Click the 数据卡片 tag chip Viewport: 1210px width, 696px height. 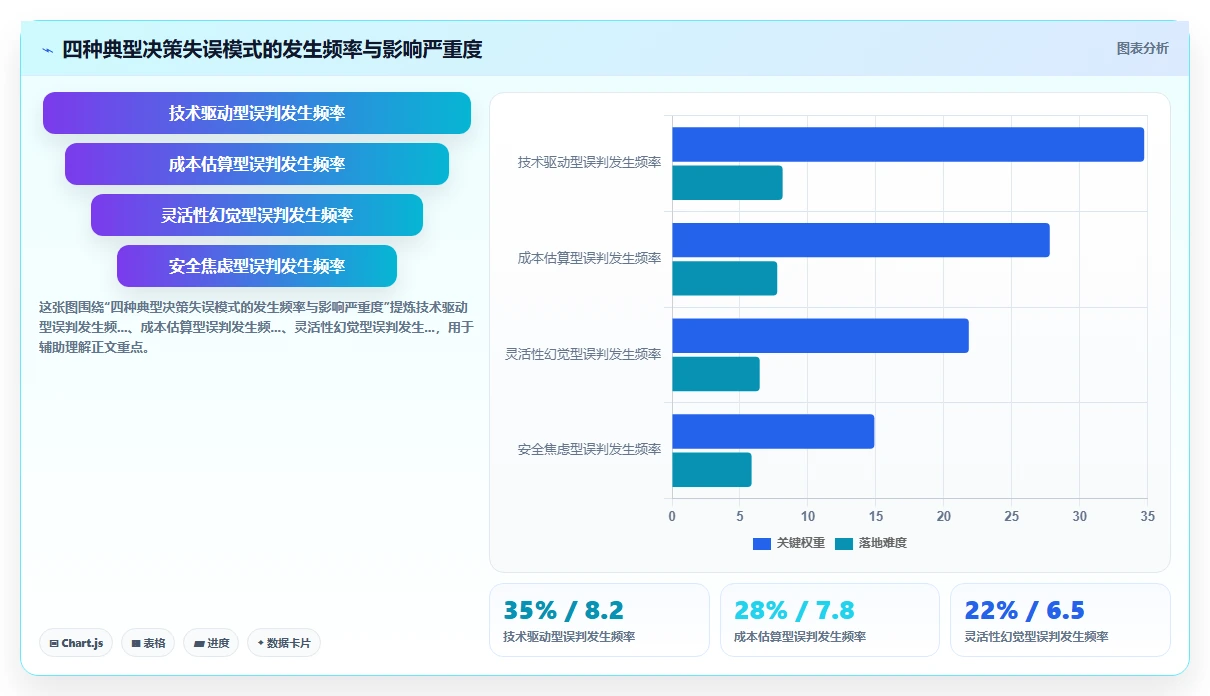click(x=284, y=643)
